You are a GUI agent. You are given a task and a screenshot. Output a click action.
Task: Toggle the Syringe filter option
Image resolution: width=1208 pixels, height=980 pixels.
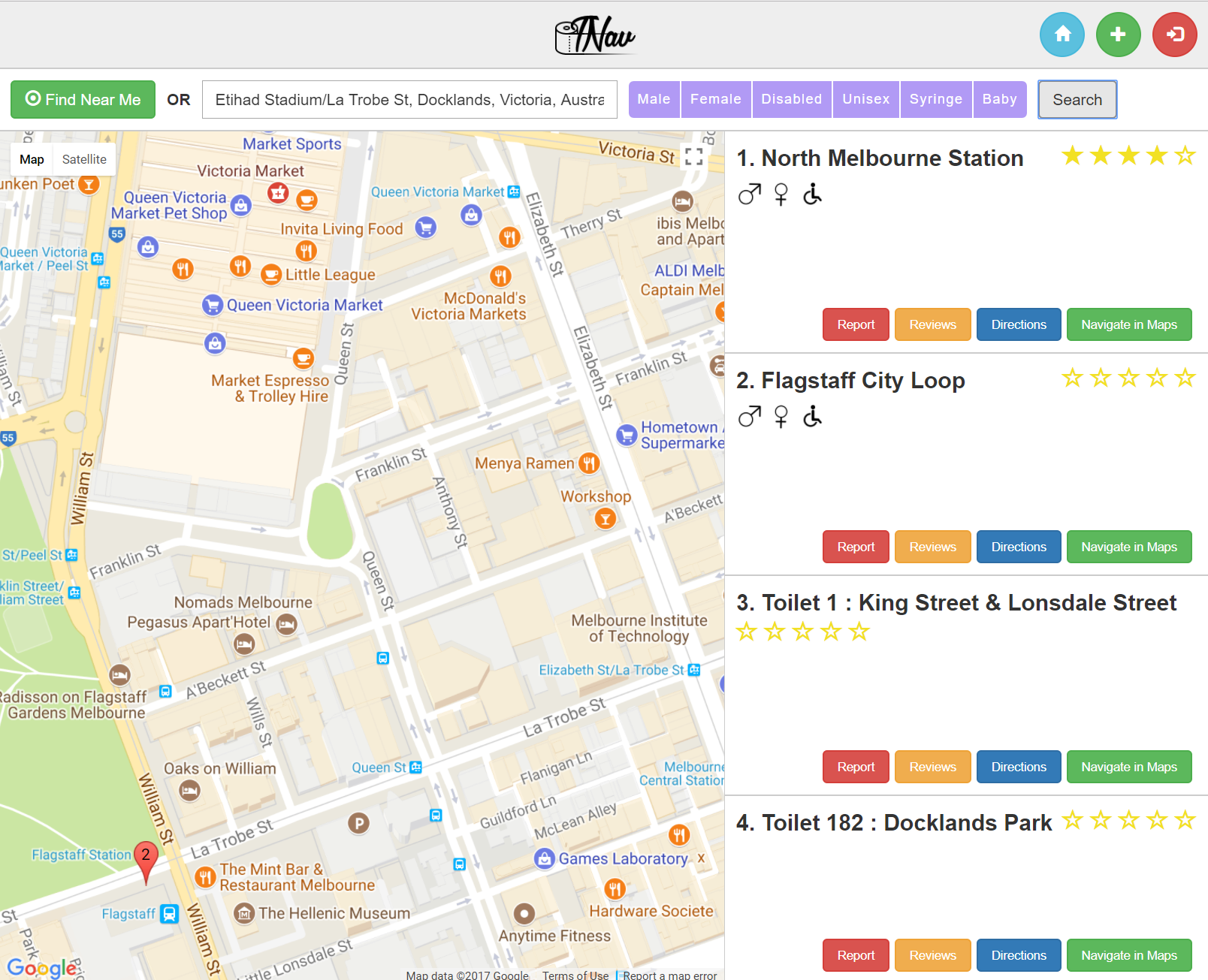[935, 99]
